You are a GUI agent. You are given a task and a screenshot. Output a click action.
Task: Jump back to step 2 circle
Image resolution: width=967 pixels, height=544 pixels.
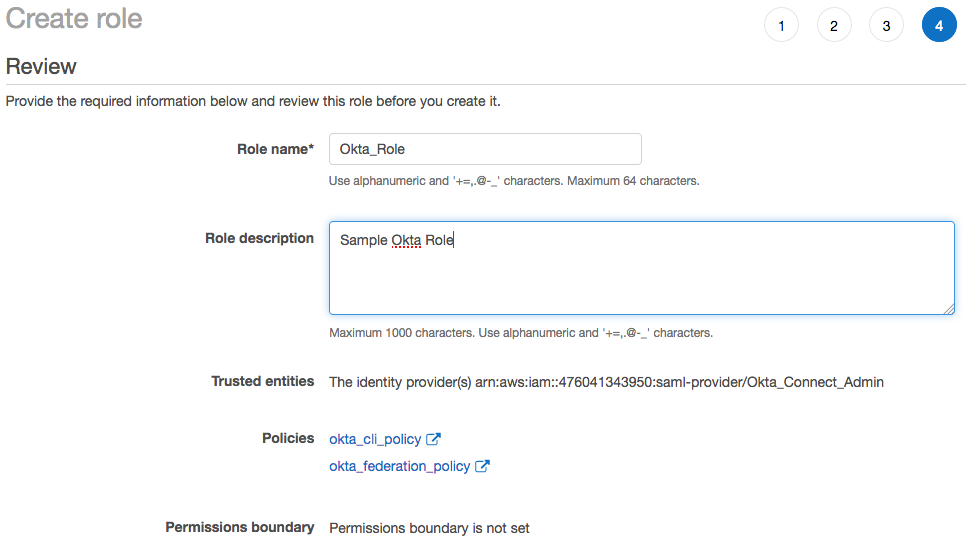click(834, 26)
